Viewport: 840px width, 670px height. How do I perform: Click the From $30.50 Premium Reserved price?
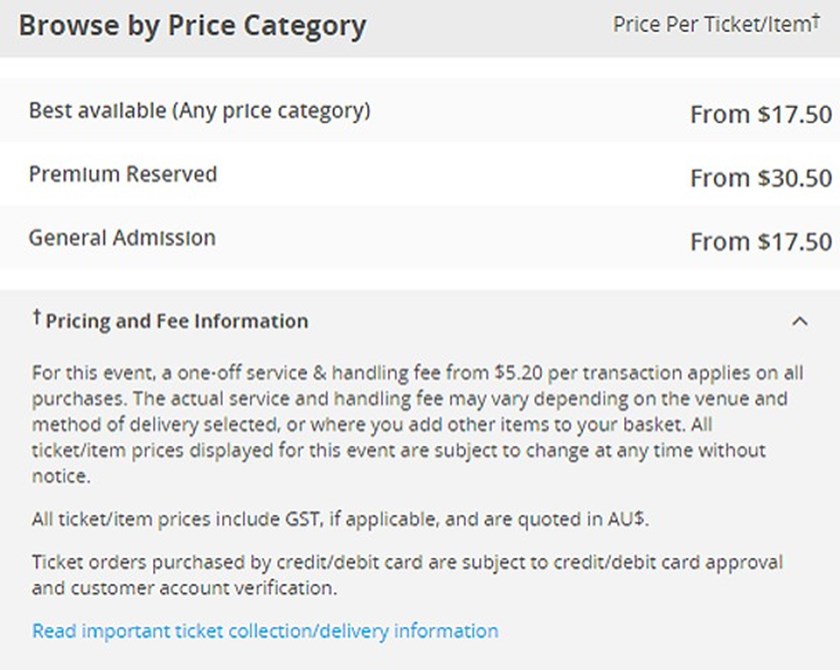point(760,178)
